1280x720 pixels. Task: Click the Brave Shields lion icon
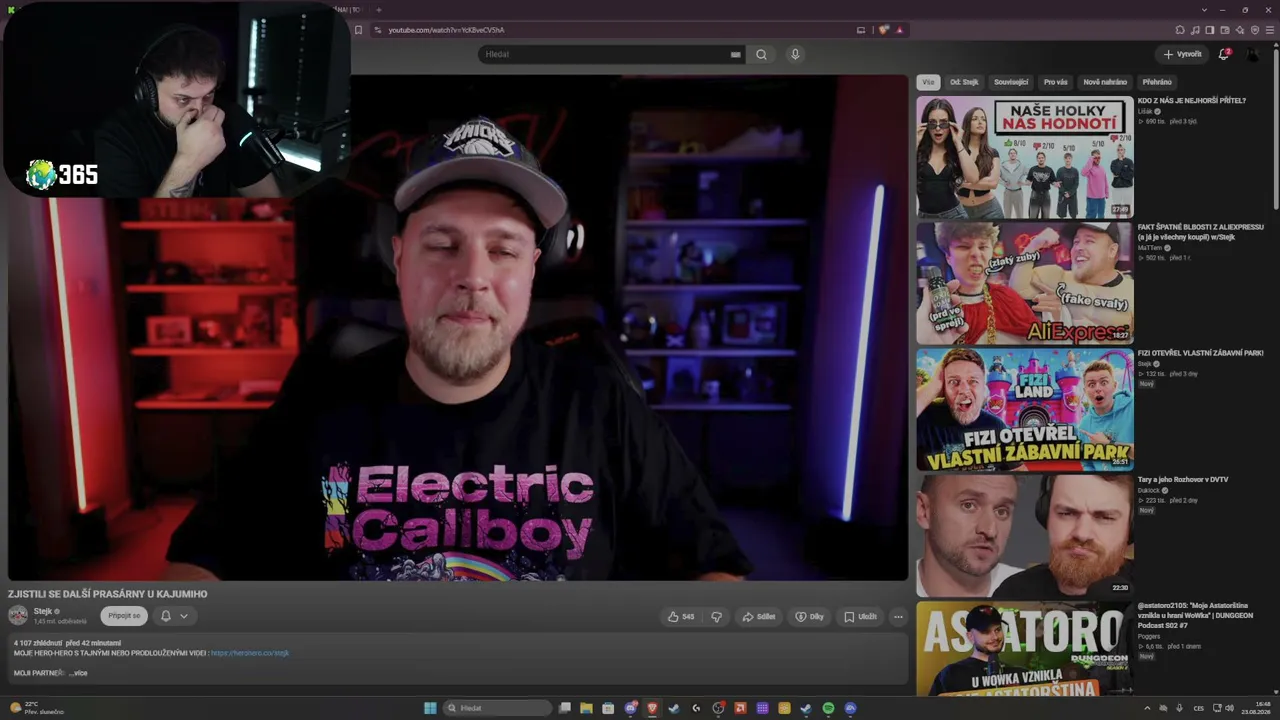(884, 30)
